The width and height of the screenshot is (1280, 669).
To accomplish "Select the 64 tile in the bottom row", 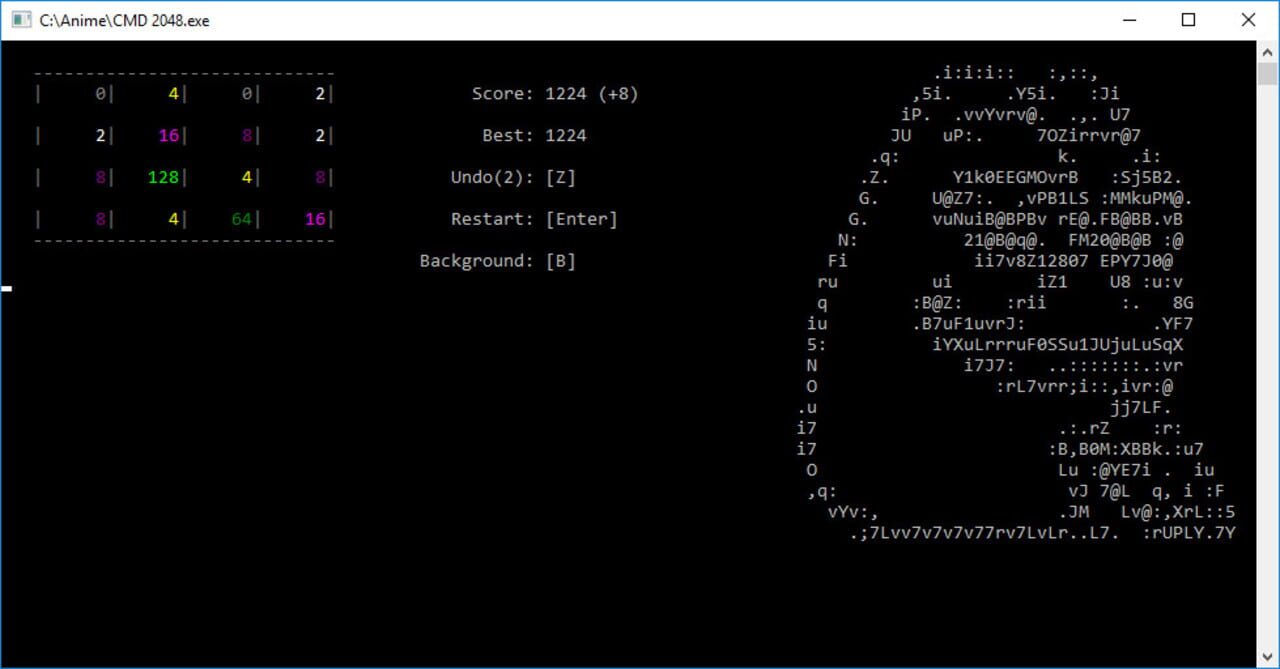I will pos(243,219).
